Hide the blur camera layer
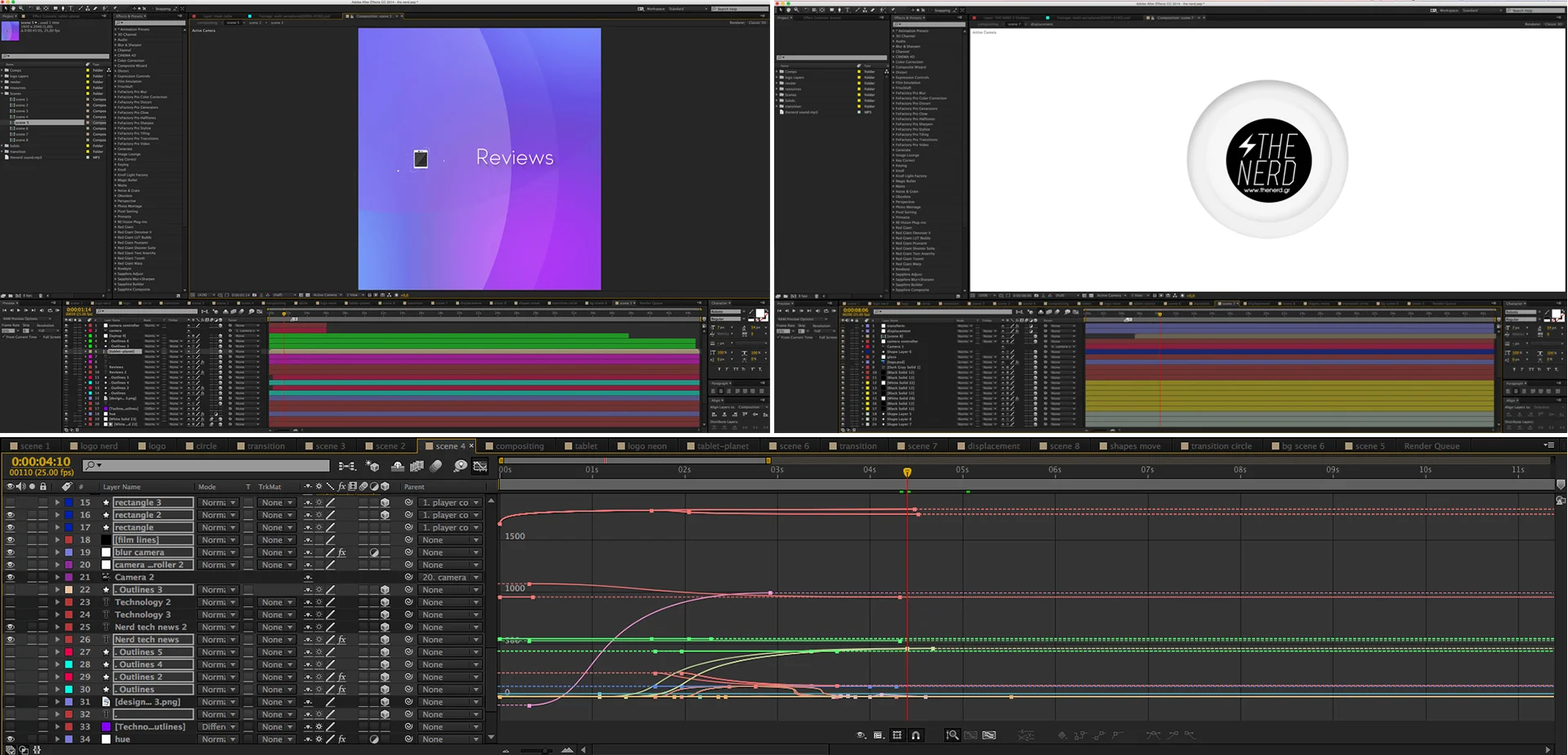Screen dimensions: 1568x755 pos(11,552)
